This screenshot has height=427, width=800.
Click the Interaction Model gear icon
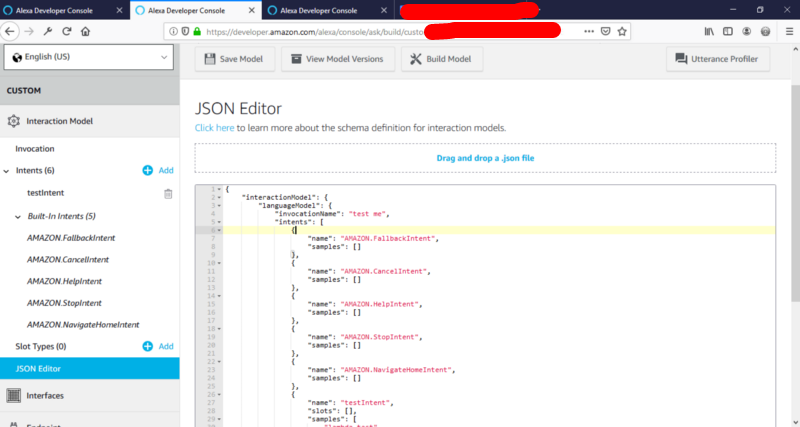tap(13, 121)
